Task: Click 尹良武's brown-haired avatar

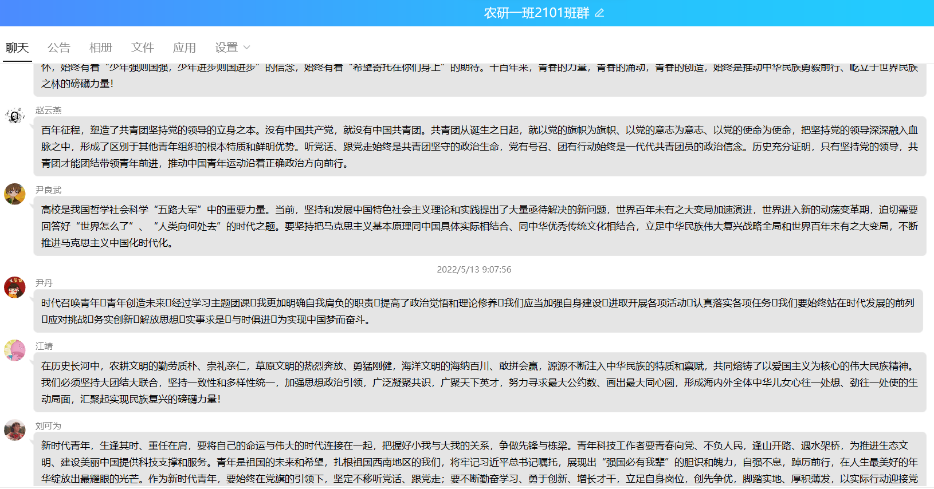Action: [14, 194]
